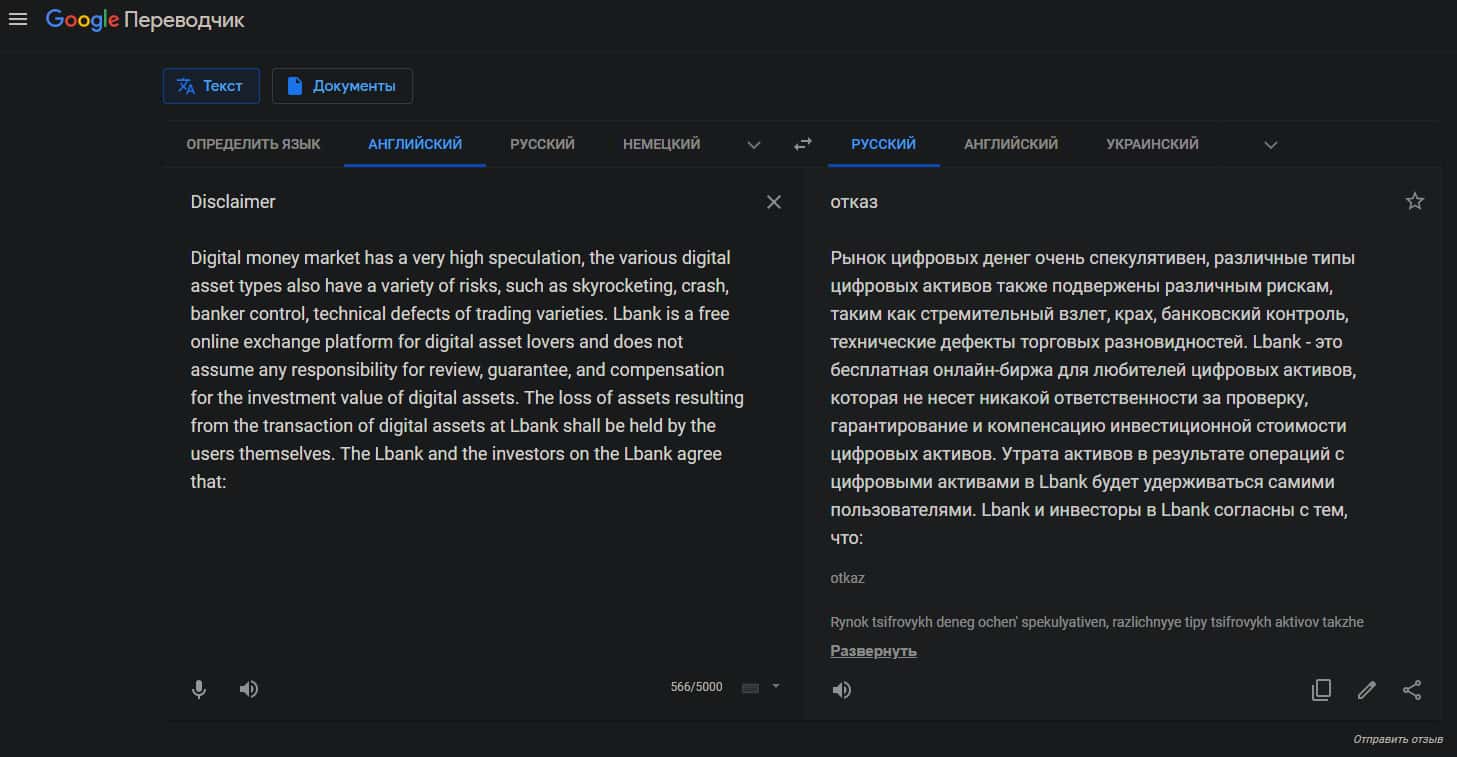The width and height of the screenshot is (1457, 757).
Task: Copy the translation to clipboard
Action: (1321, 690)
